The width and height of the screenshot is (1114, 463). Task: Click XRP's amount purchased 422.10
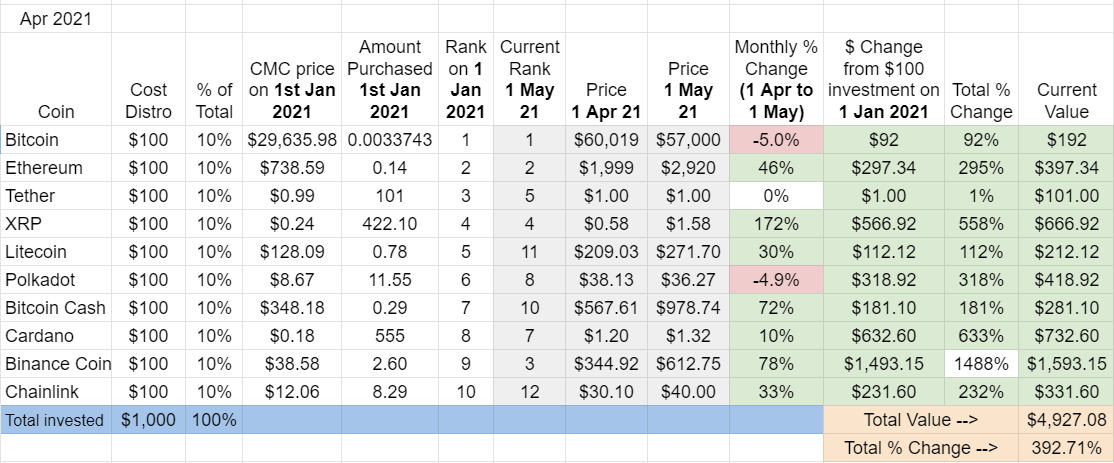[x=390, y=224]
